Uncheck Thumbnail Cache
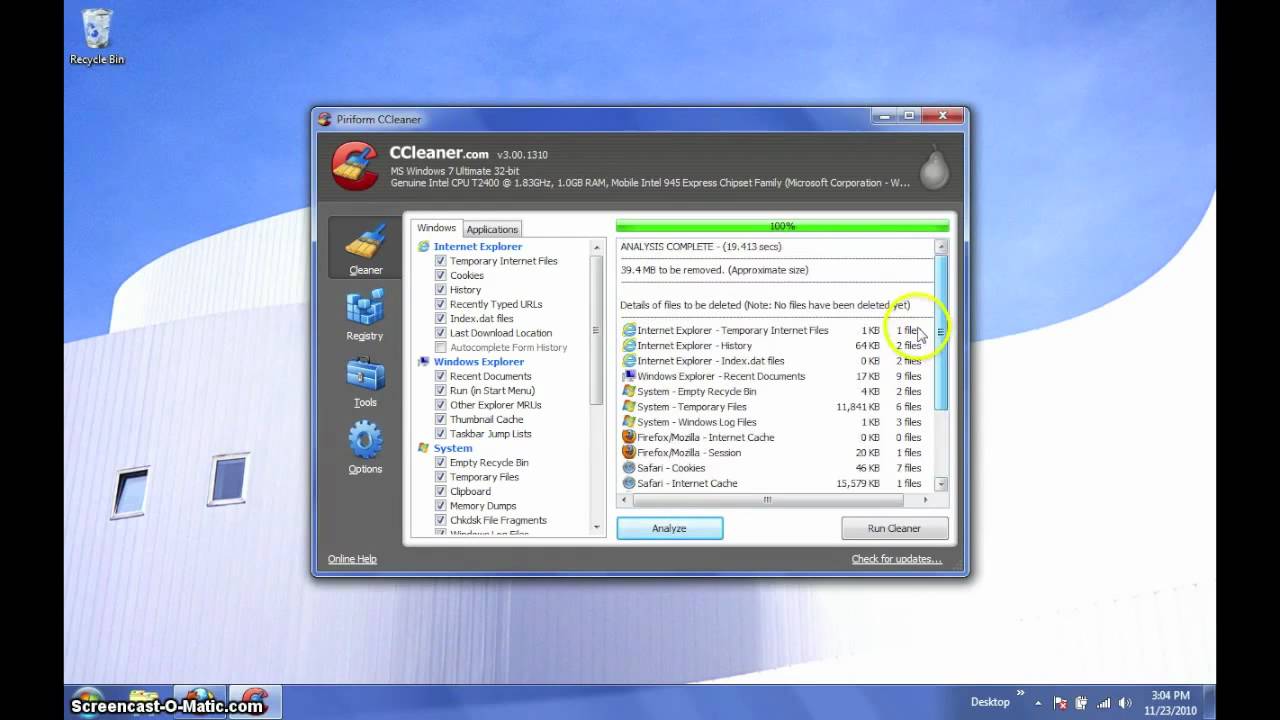The image size is (1280, 720). [441, 419]
